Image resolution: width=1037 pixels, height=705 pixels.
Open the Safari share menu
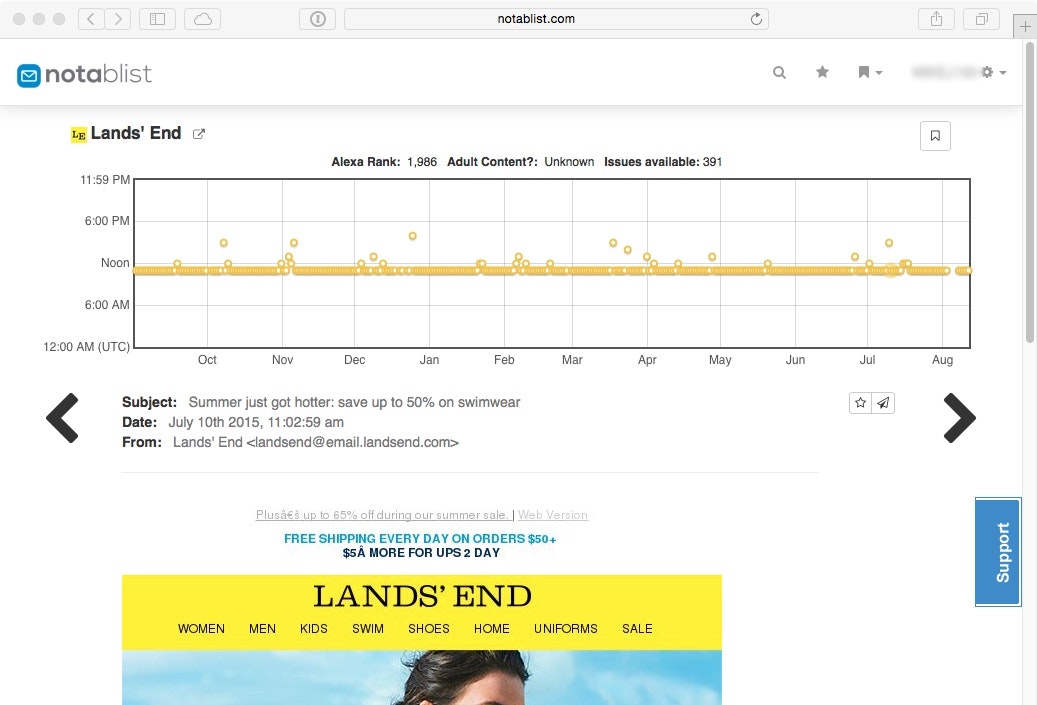[936, 19]
